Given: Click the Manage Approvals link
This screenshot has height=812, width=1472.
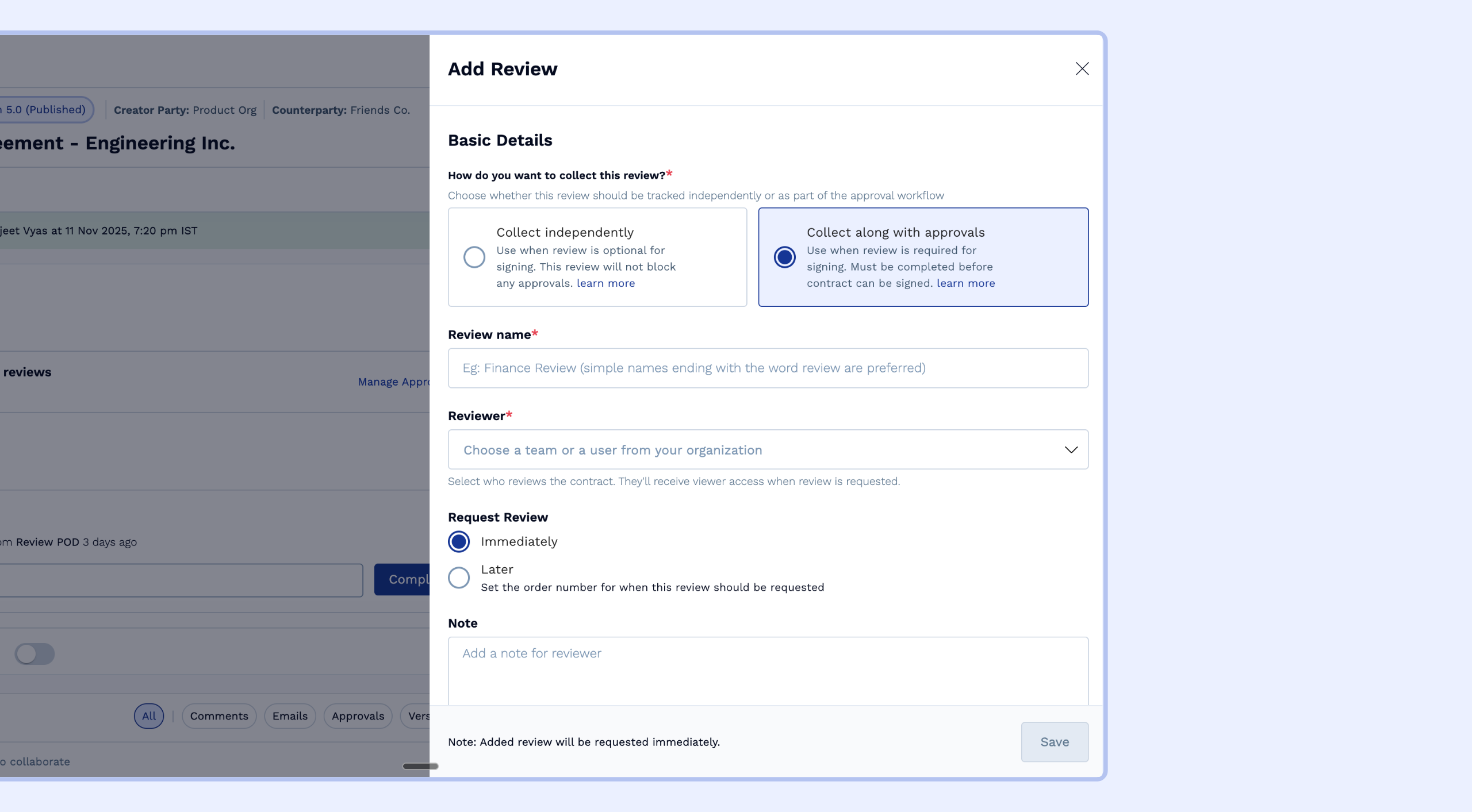Looking at the screenshot, I should 393,382.
